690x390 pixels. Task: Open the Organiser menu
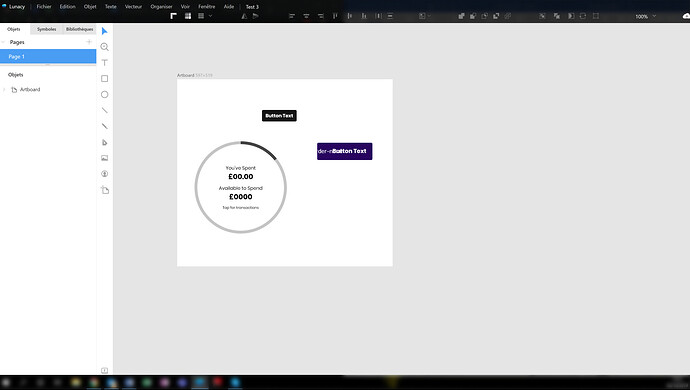click(161, 7)
